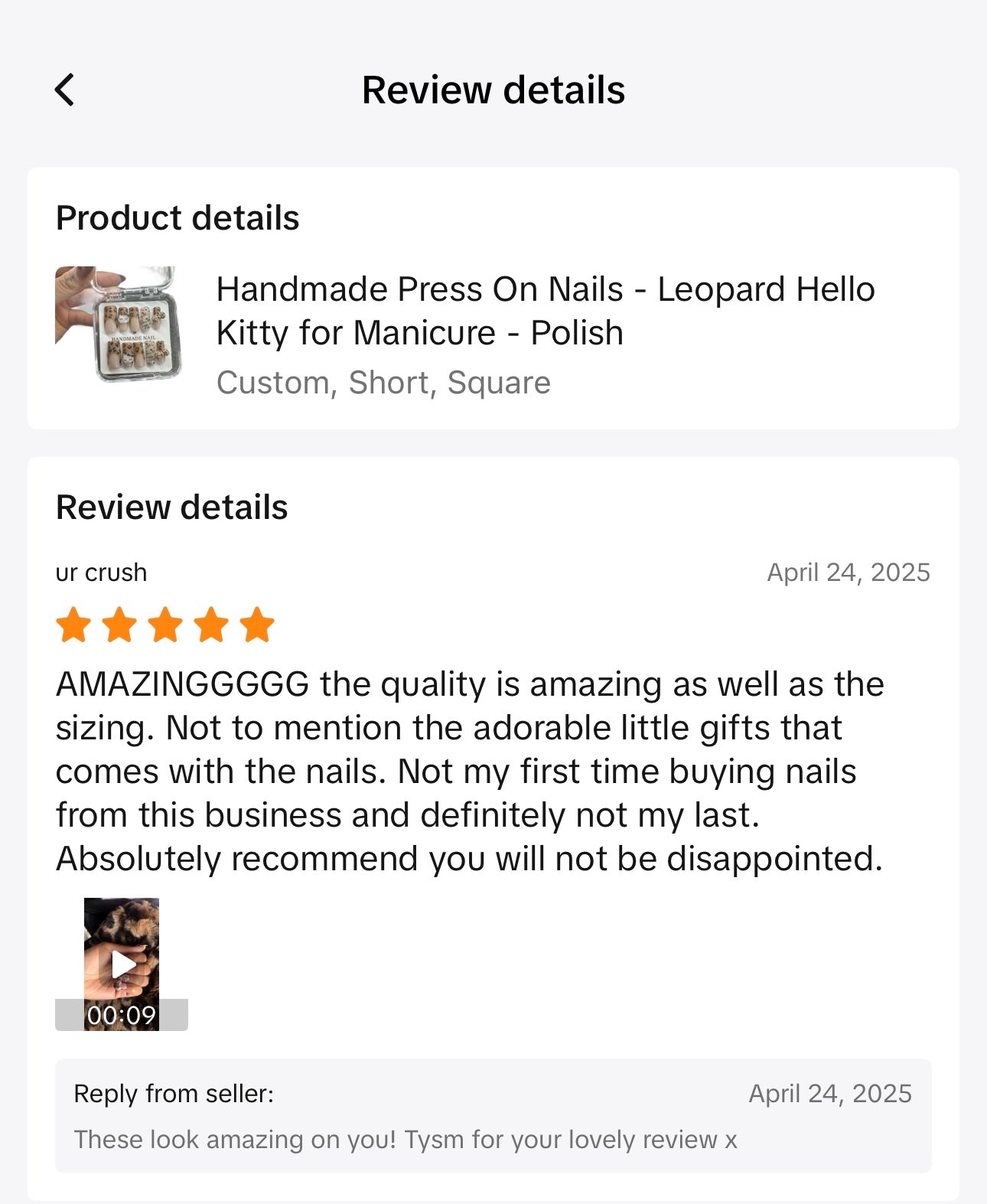Tap the Review details page title

(493, 90)
